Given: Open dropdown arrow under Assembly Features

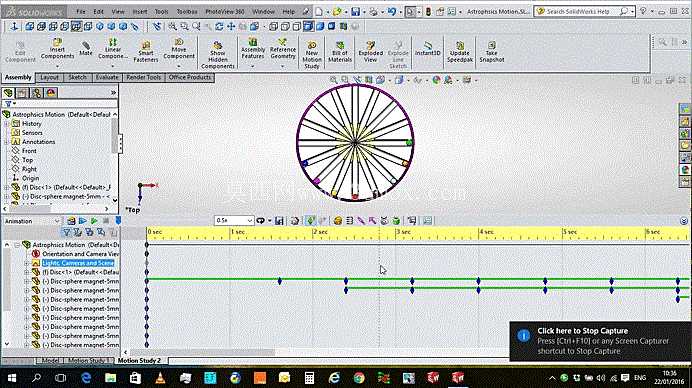Looking at the screenshot, I should pyautogui.click(x=252, y=66).
